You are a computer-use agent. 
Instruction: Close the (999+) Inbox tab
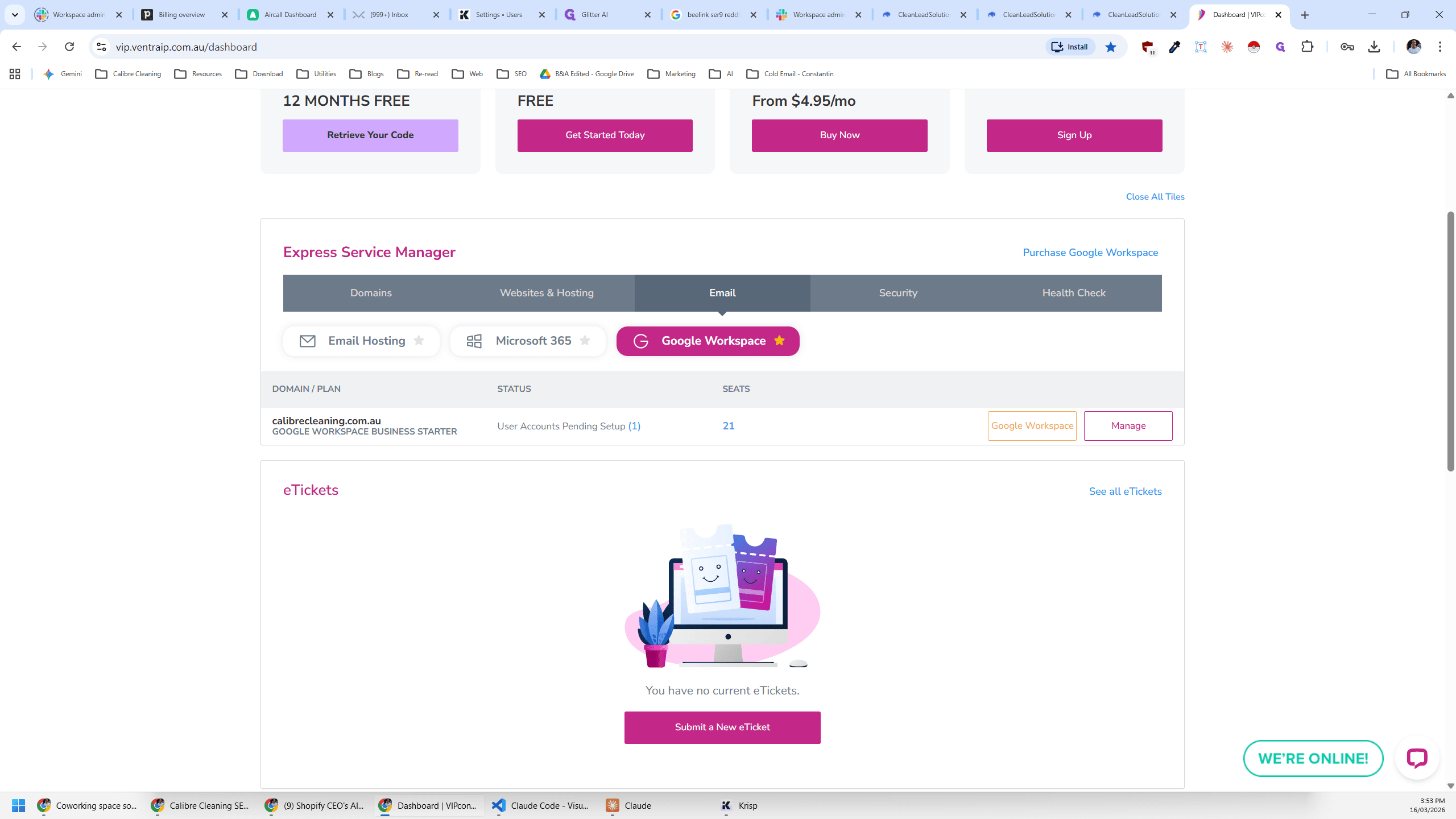(436, 15)
